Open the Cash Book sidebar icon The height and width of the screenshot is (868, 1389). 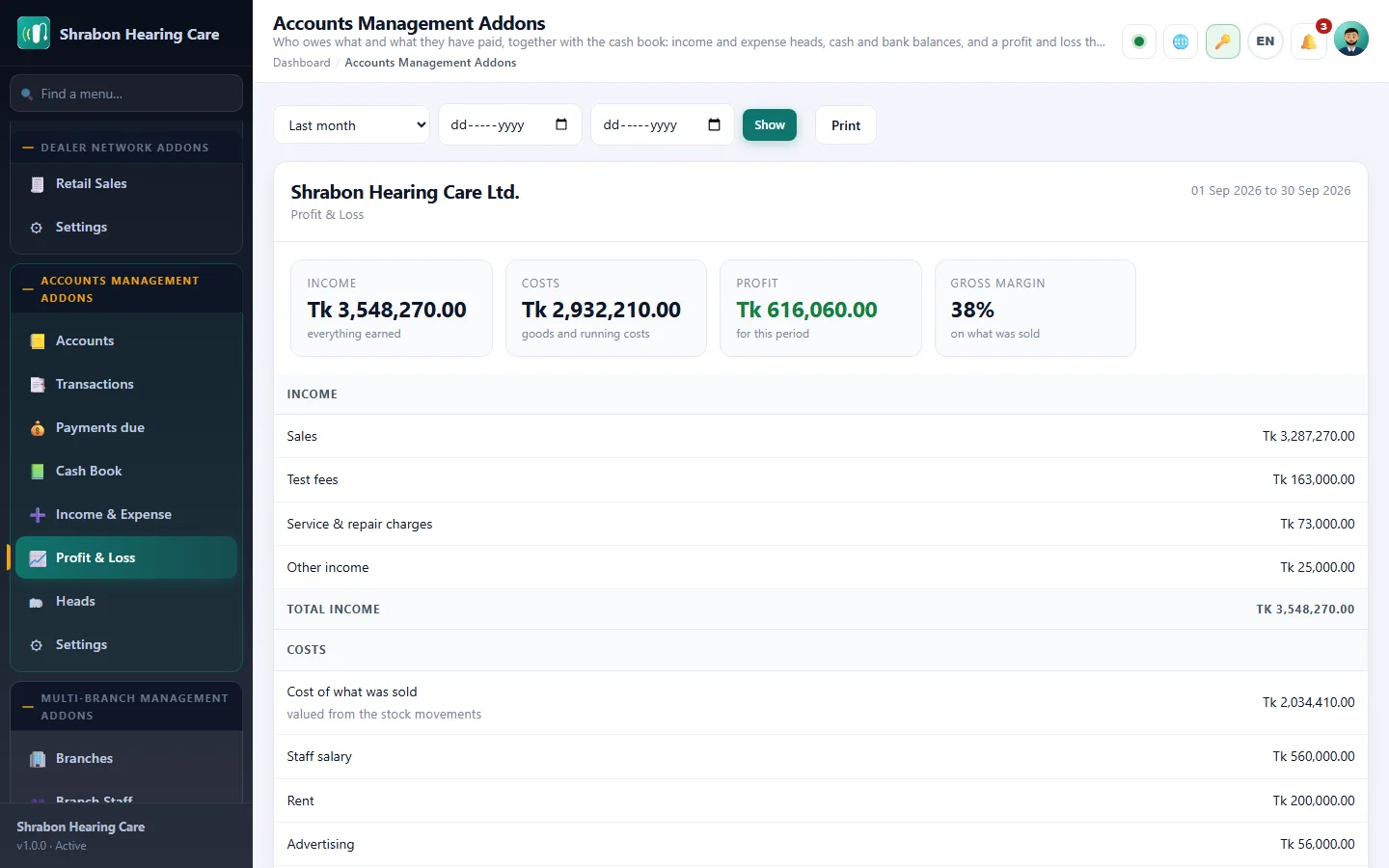click(x=38, y=472)
